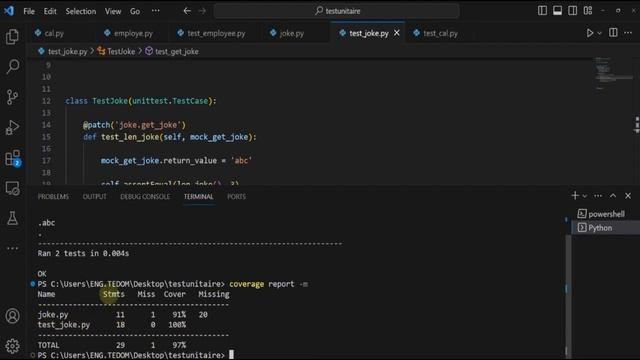Toggle primary side bar layout
This screenshot has height=360, width=640.
tap(542, 11)
